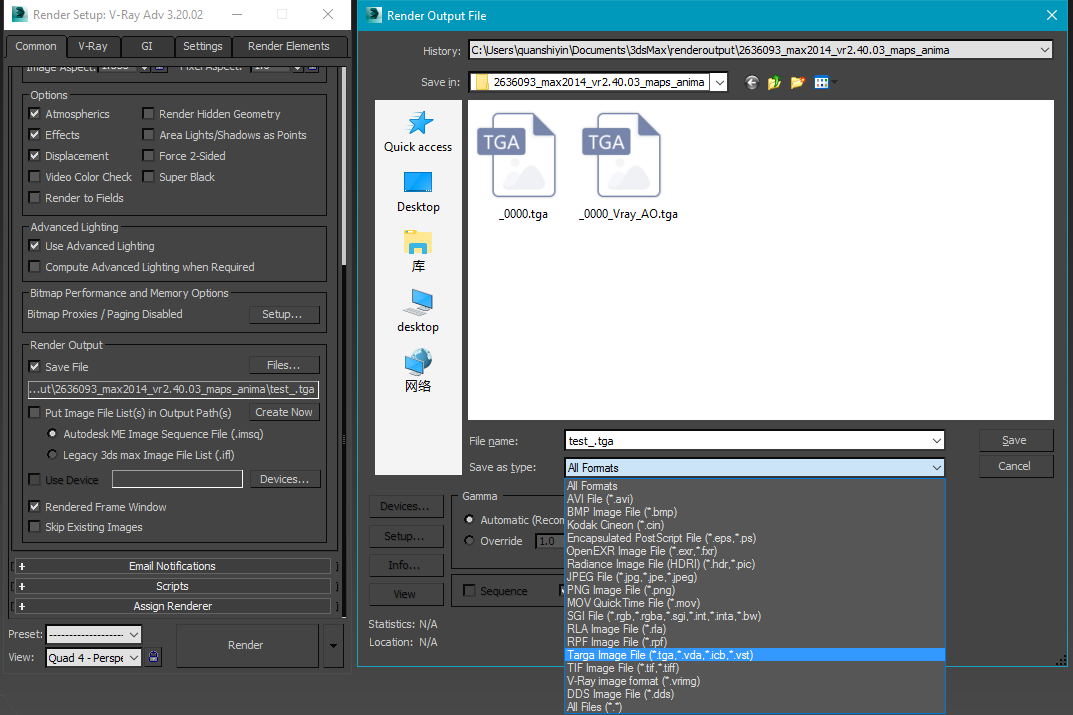Select the _0000_Vray_AO.tga file thumbnail
The image size is (1073, 715).
[628, 167]
